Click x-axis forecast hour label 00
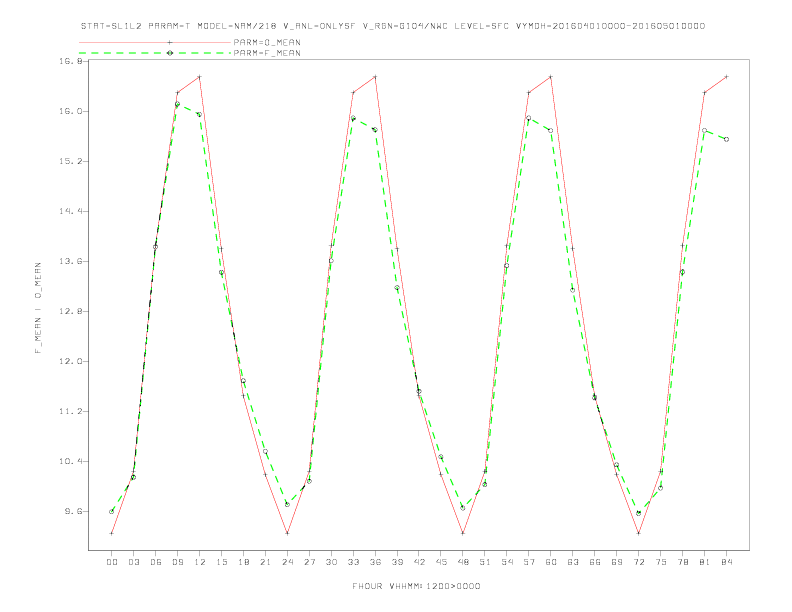792x612 pixels. point(112,562)
